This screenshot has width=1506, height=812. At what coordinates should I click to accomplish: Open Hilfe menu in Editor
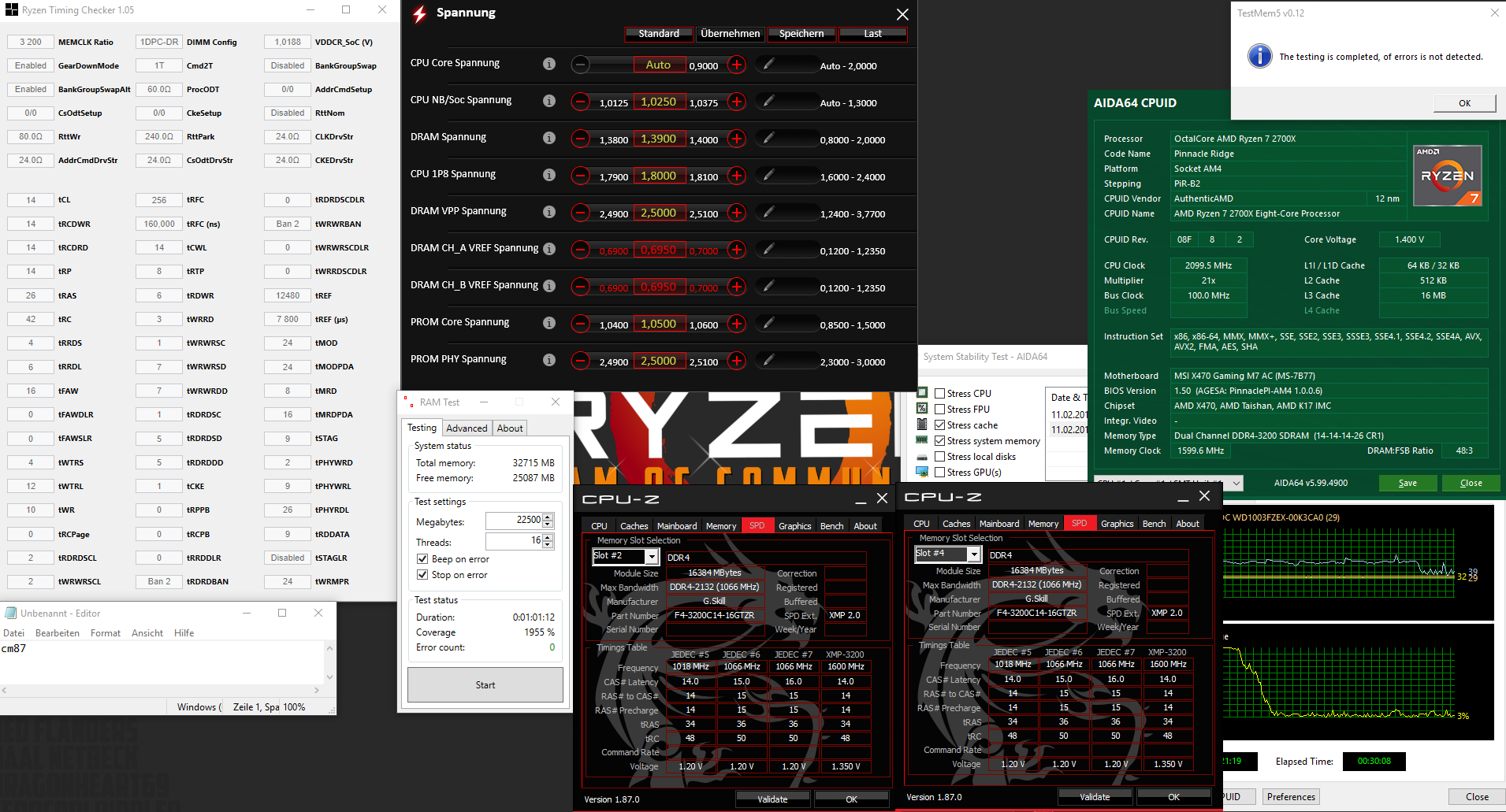[184, 633]
